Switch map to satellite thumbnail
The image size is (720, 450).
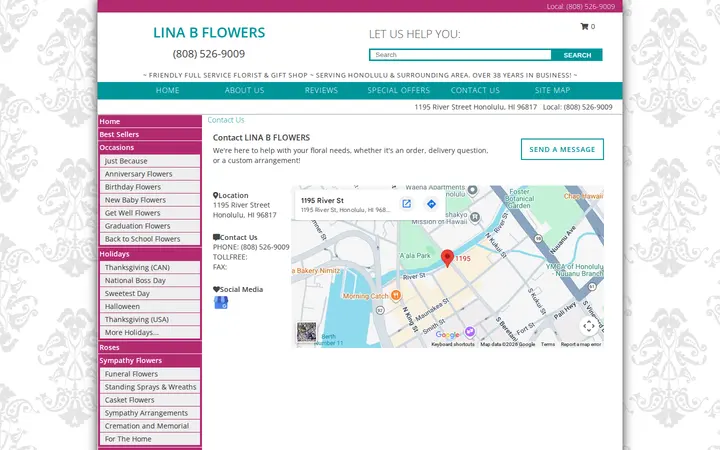[306, 332]
